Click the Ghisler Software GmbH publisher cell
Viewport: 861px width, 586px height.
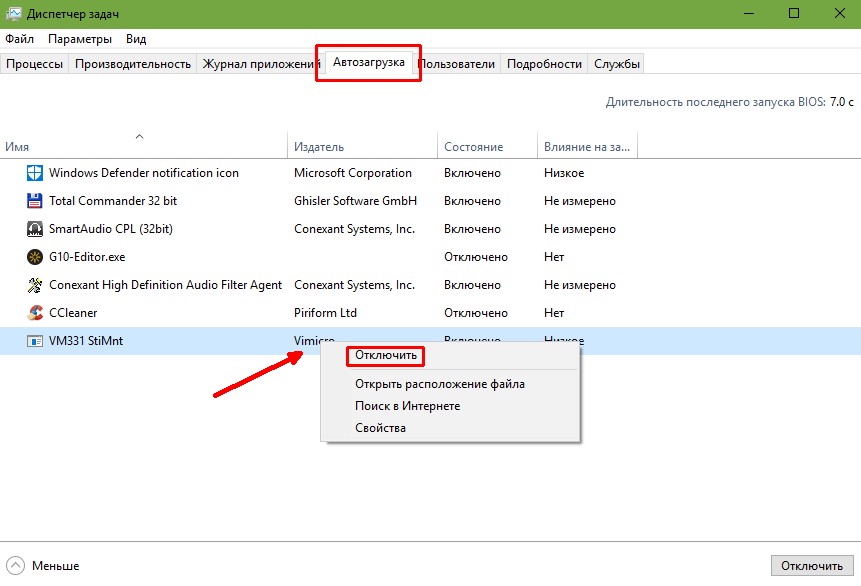355,201
